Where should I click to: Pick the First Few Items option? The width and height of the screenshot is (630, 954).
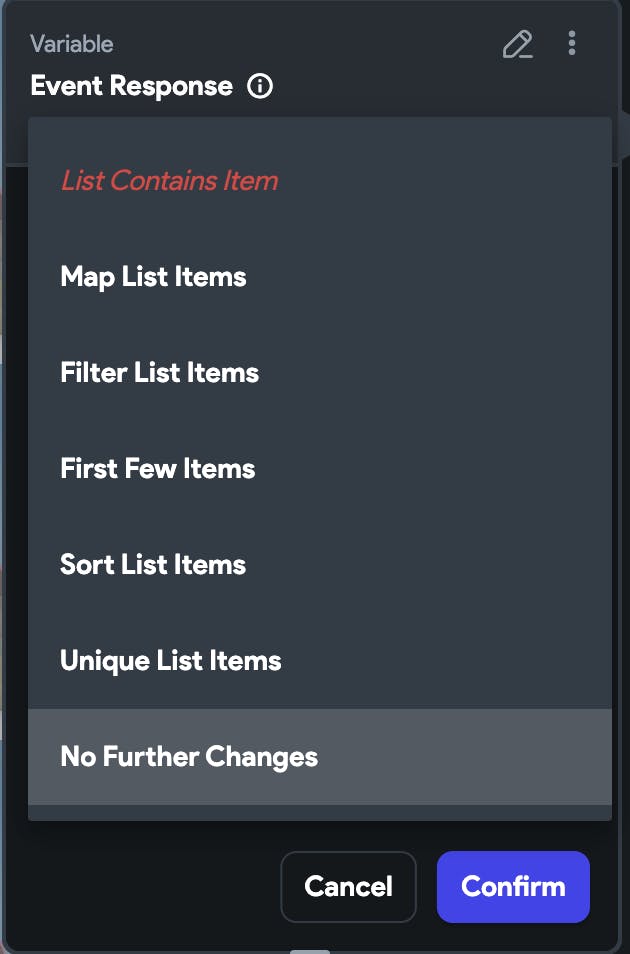(x=157, y=469)
